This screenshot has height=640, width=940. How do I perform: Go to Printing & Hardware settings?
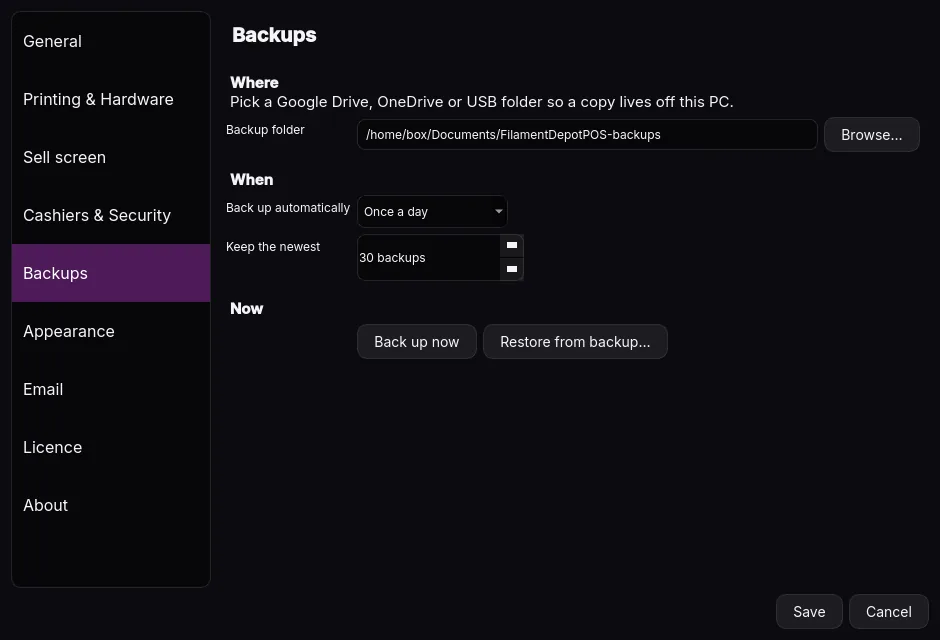pyautogui.click(x=111, y=99)
